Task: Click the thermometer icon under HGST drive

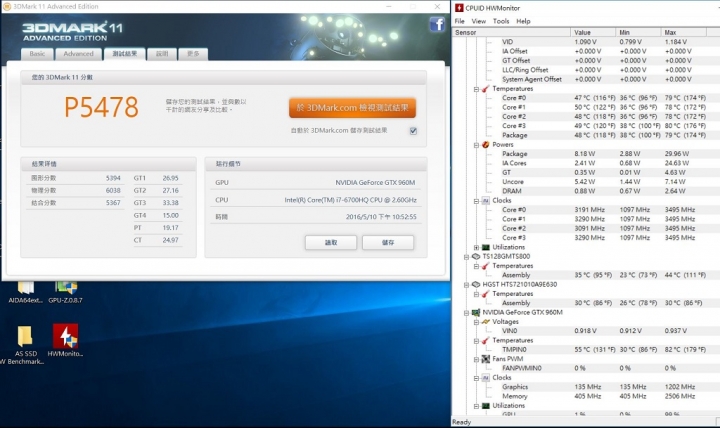Action: (485, 294)
